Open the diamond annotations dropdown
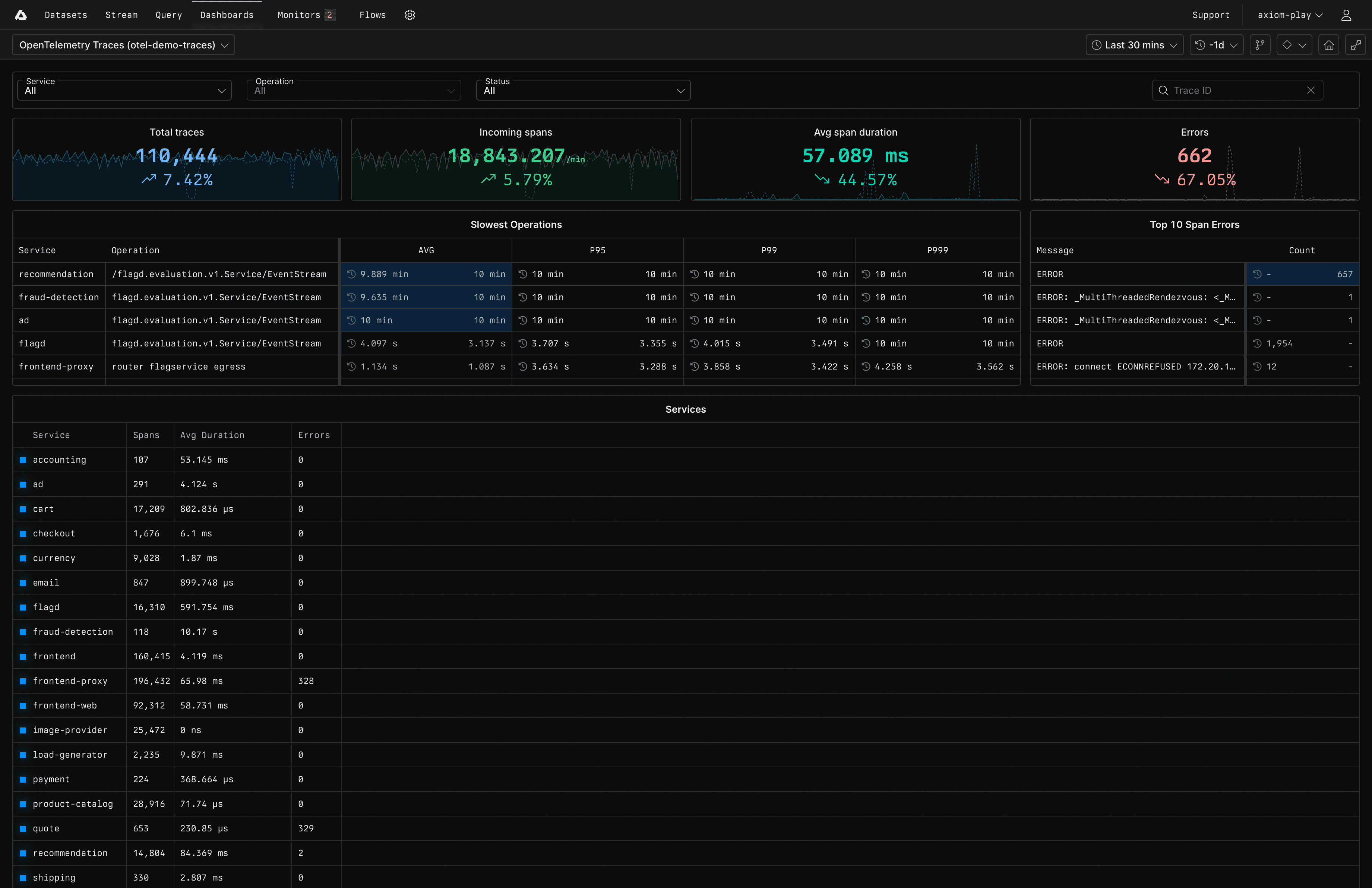 click(x=1294, y=45)
